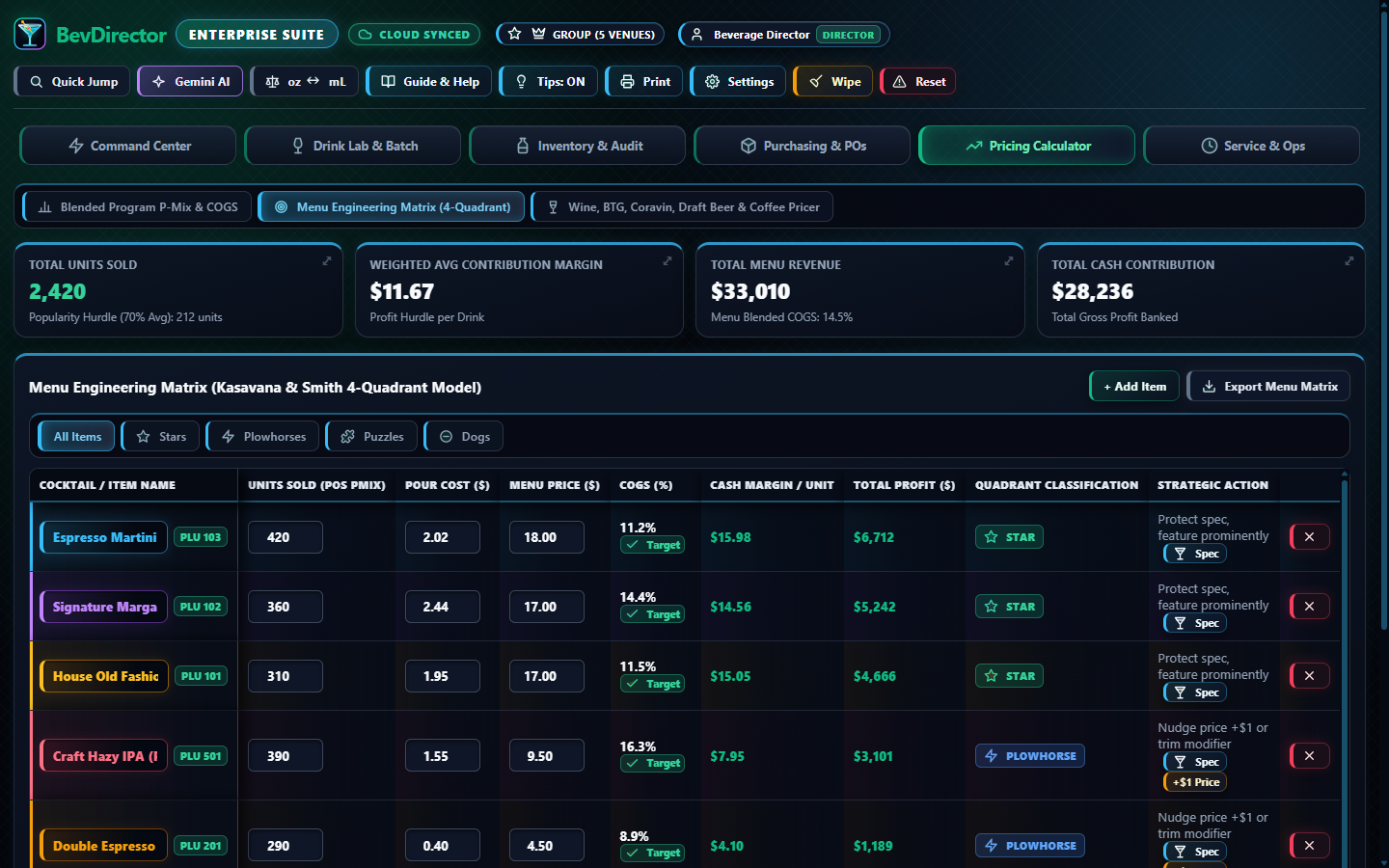Screen dimensions: 1389x868
Task: Filter matrix by Dogs
Action: click(x=464, y=437)
